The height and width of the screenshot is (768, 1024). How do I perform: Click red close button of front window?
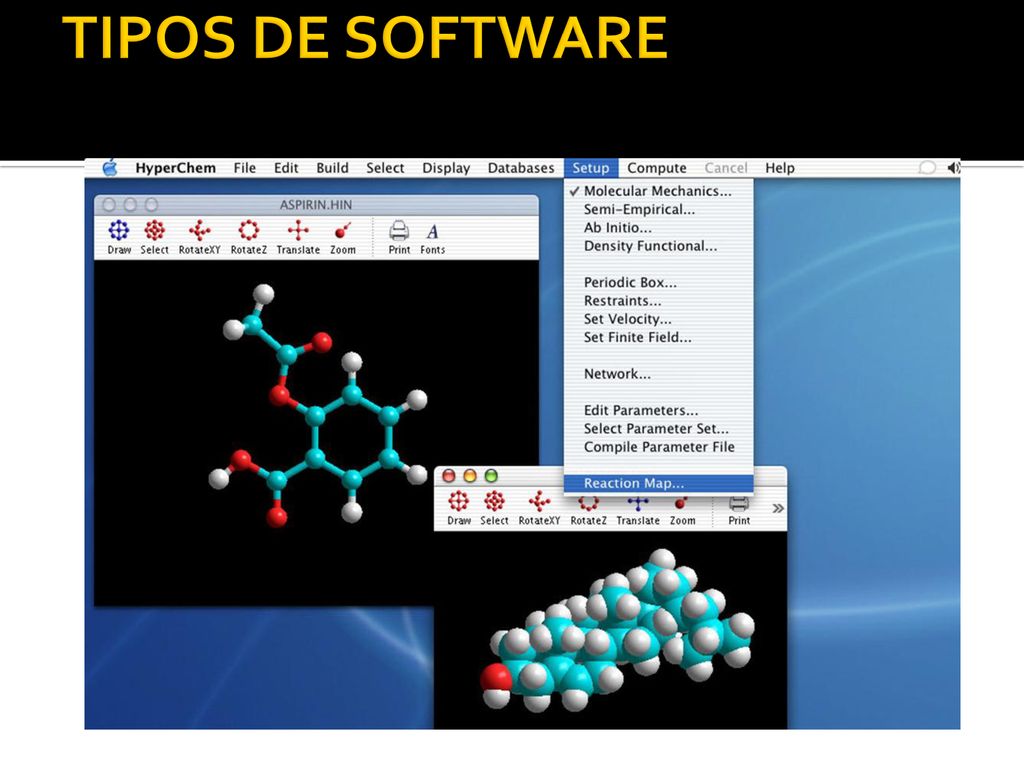(x=449, y=475)
